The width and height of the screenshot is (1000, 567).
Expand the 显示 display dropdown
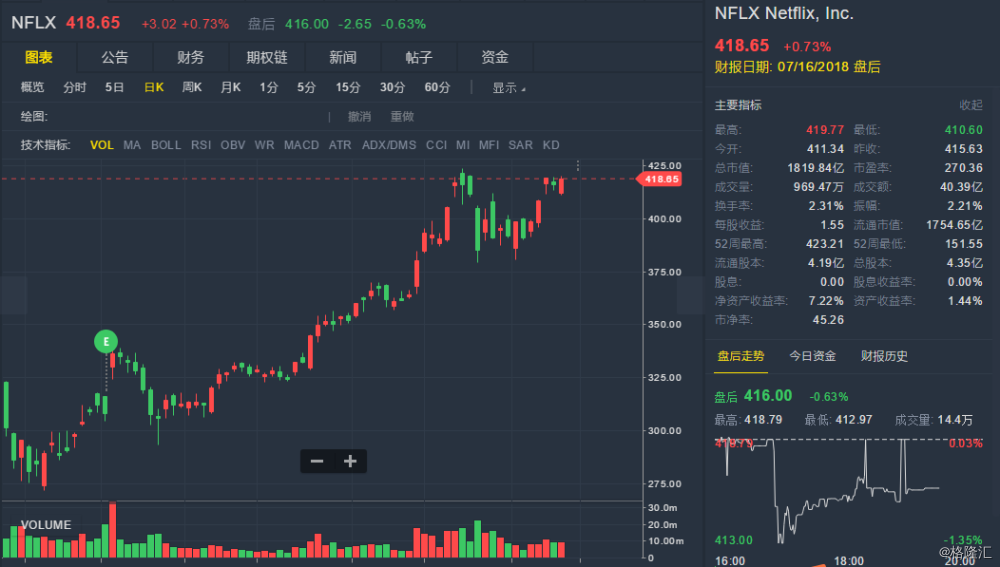coord(508,88)
